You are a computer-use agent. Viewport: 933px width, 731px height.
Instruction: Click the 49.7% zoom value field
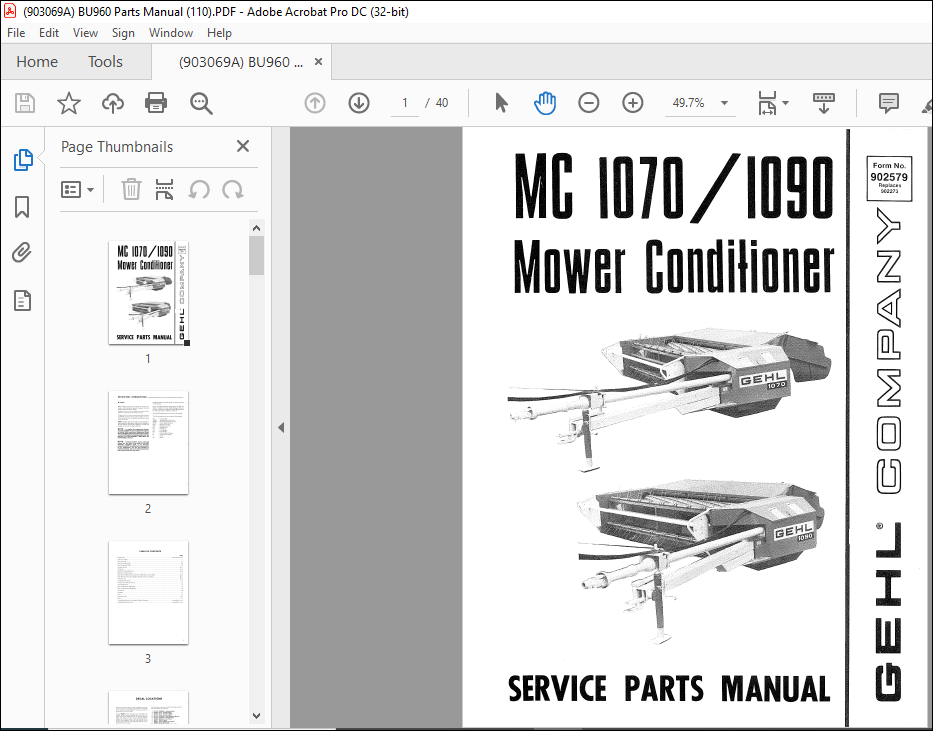tap(688, 103)
